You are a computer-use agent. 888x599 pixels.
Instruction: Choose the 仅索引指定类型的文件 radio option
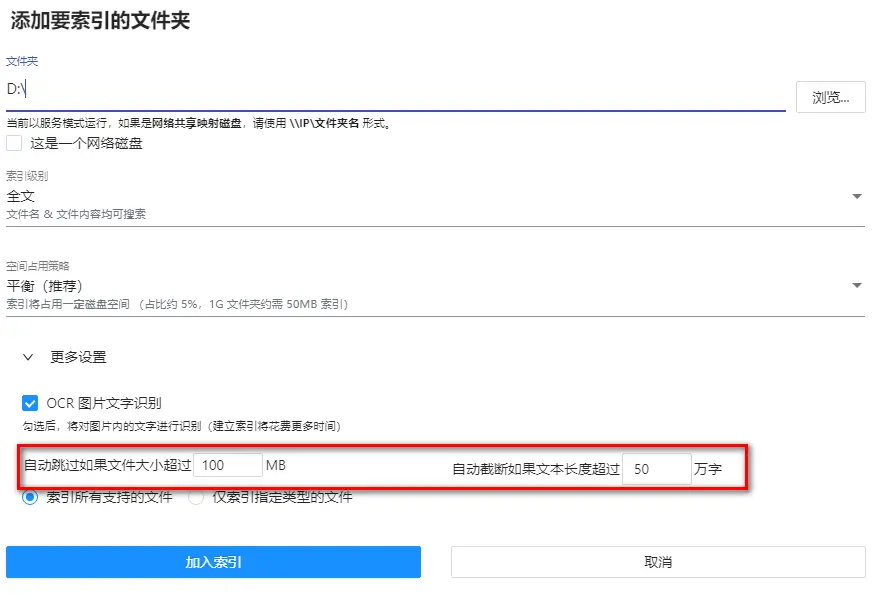(x=197, y=496)
